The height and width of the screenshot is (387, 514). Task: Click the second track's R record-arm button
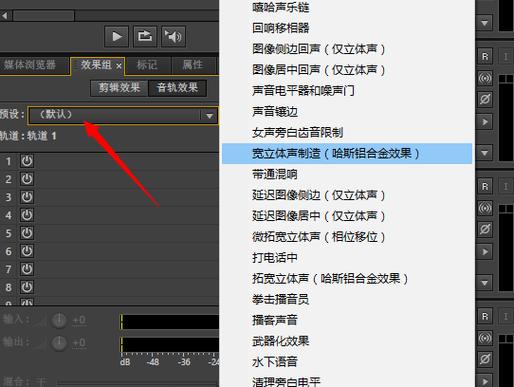tap(485, 186)
